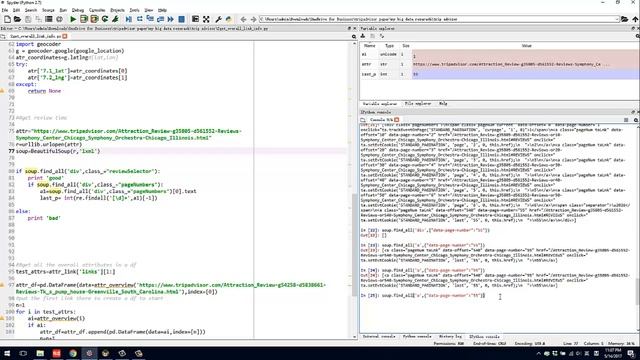640x360 pixels.
Task: Open the Consoles menu
Action: click(x=97, y=10)
